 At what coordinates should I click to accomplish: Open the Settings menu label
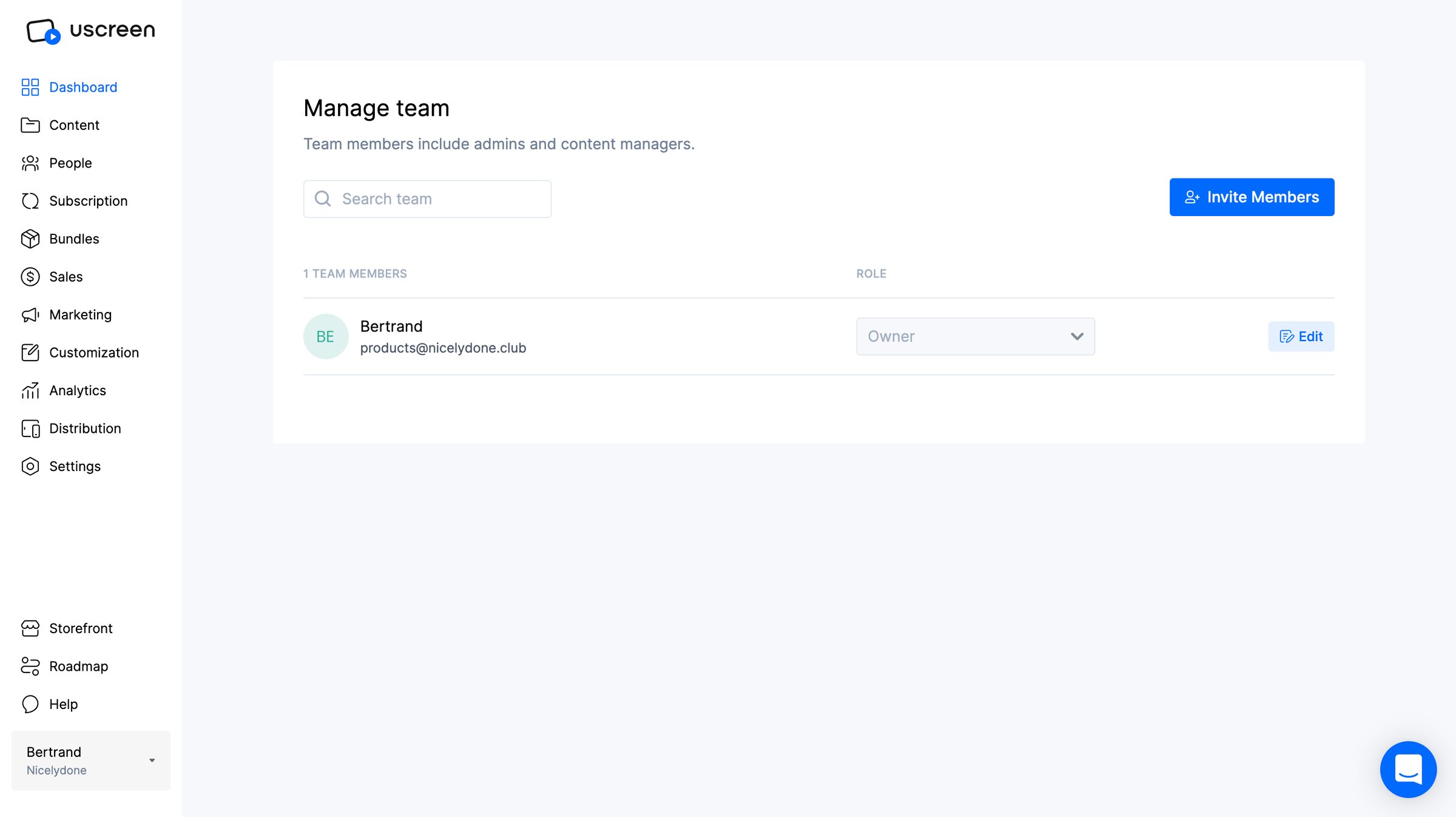(x=75, y=467)
